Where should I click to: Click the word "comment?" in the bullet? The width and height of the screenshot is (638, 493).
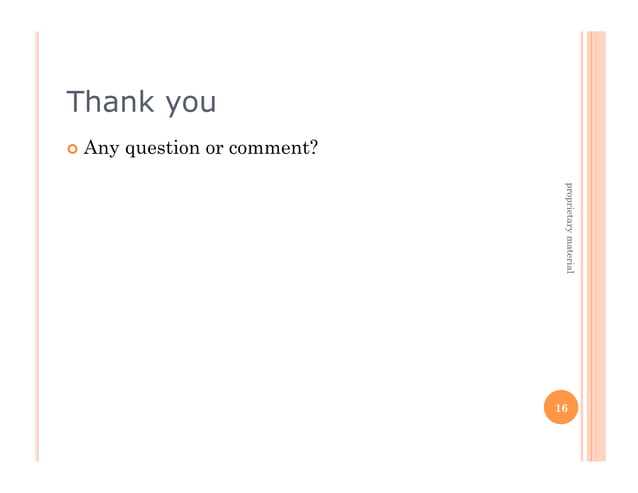273,148
